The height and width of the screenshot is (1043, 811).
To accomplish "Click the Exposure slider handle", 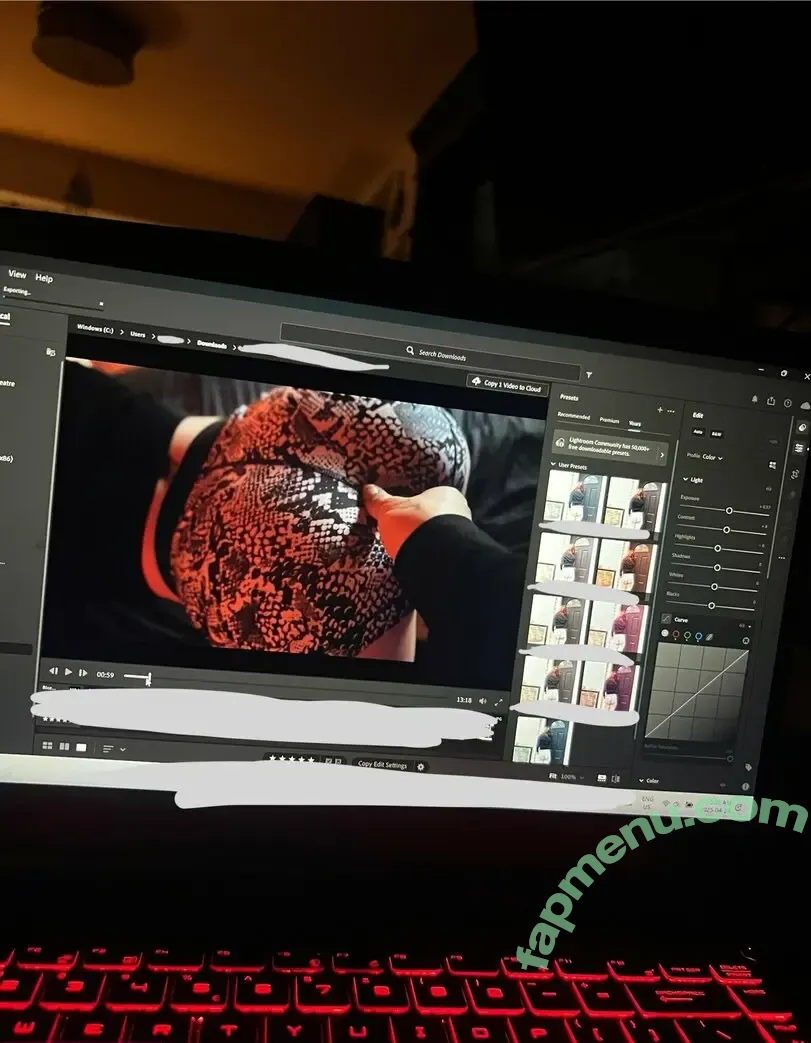I will (729, 510).
